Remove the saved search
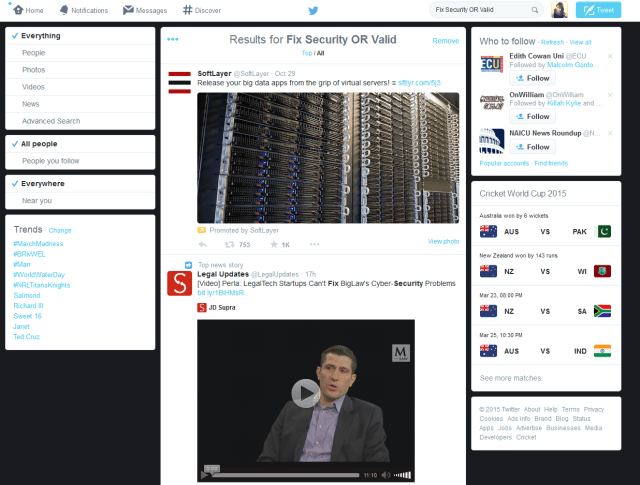This screenshot has width=640, height=485. point(446,41)
